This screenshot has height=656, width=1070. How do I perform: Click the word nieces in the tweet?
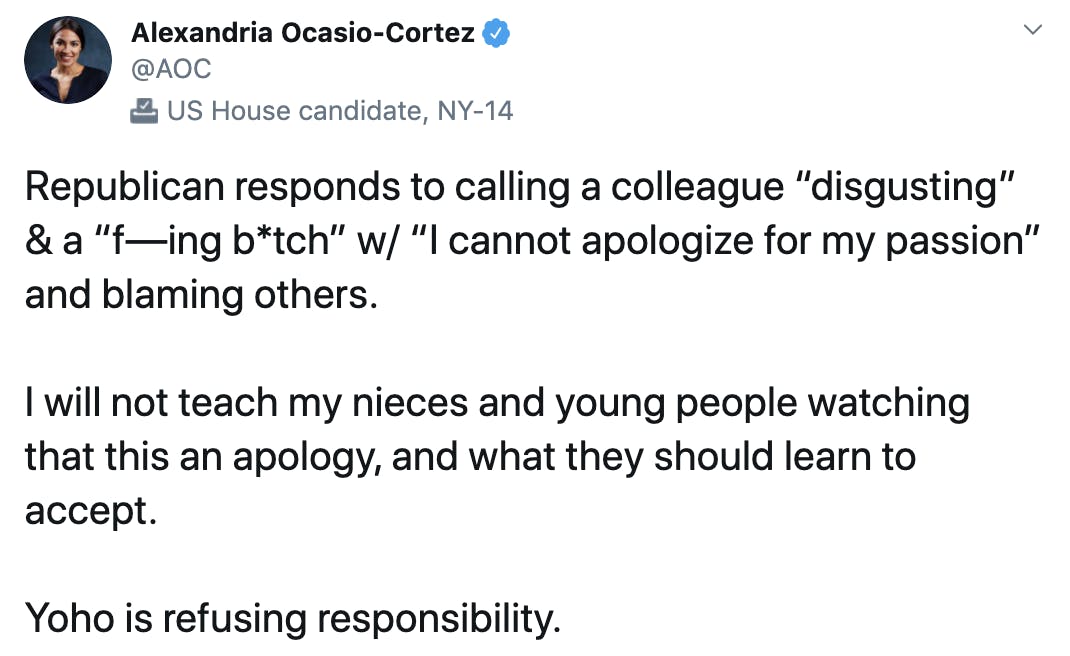[409, 403]
